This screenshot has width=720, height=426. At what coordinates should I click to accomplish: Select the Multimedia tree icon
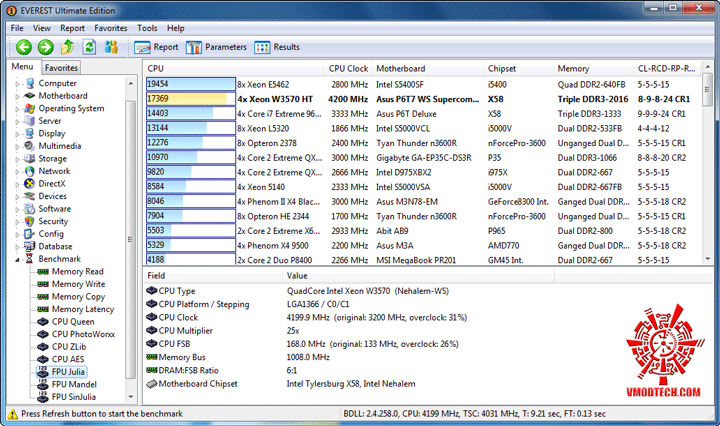pos(30,146)
